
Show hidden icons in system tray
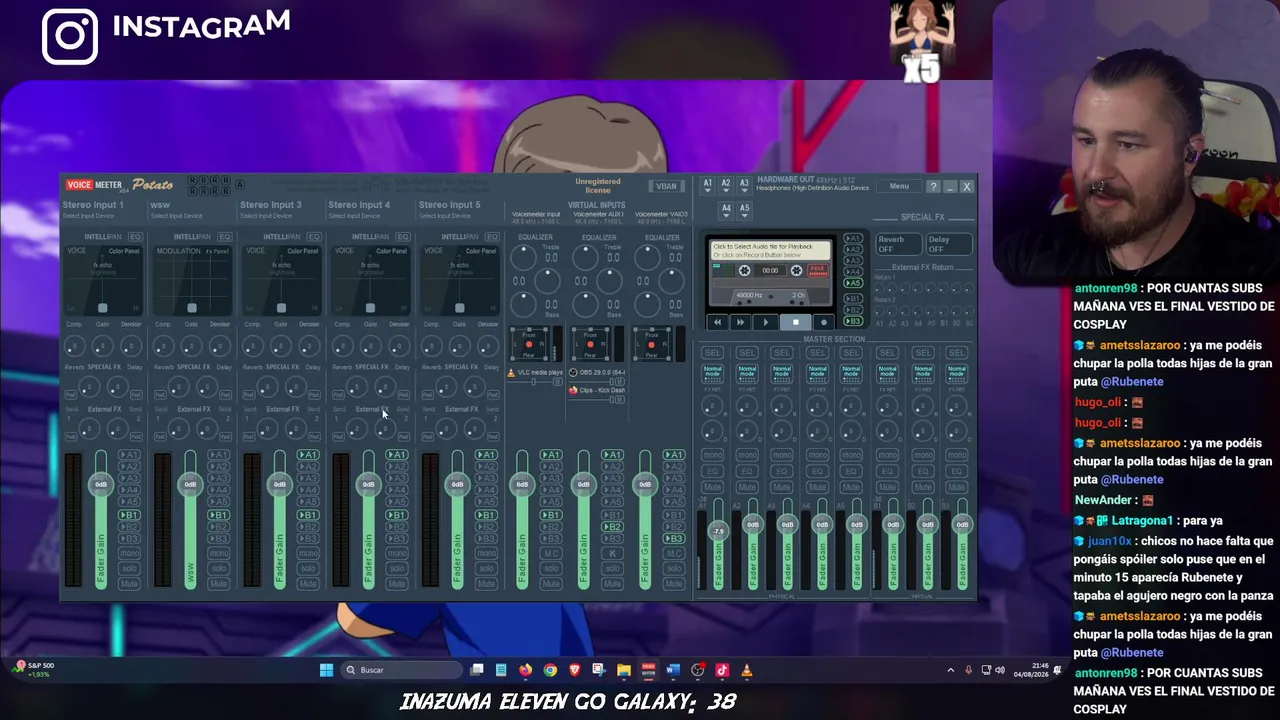point(950,670)
